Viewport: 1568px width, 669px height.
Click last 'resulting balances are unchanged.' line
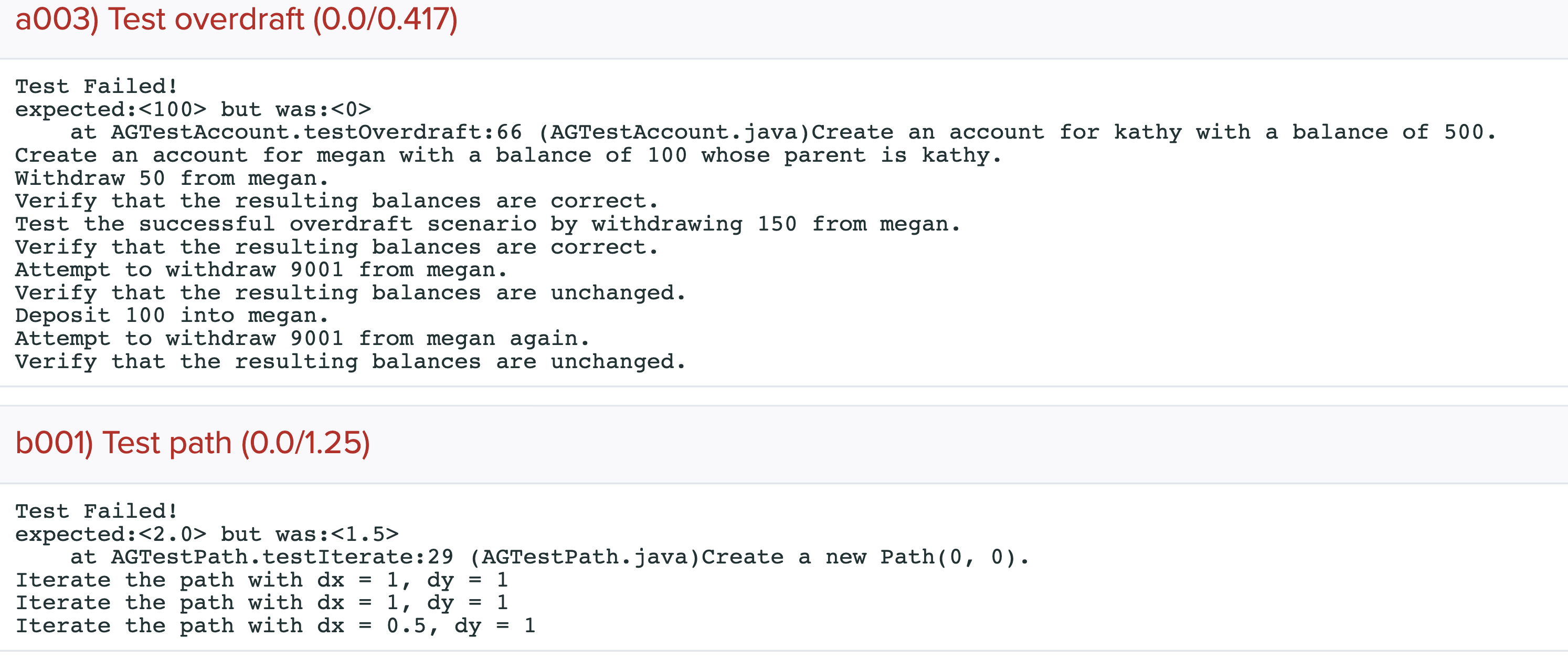pyautogui.click(x=350, y=362)
